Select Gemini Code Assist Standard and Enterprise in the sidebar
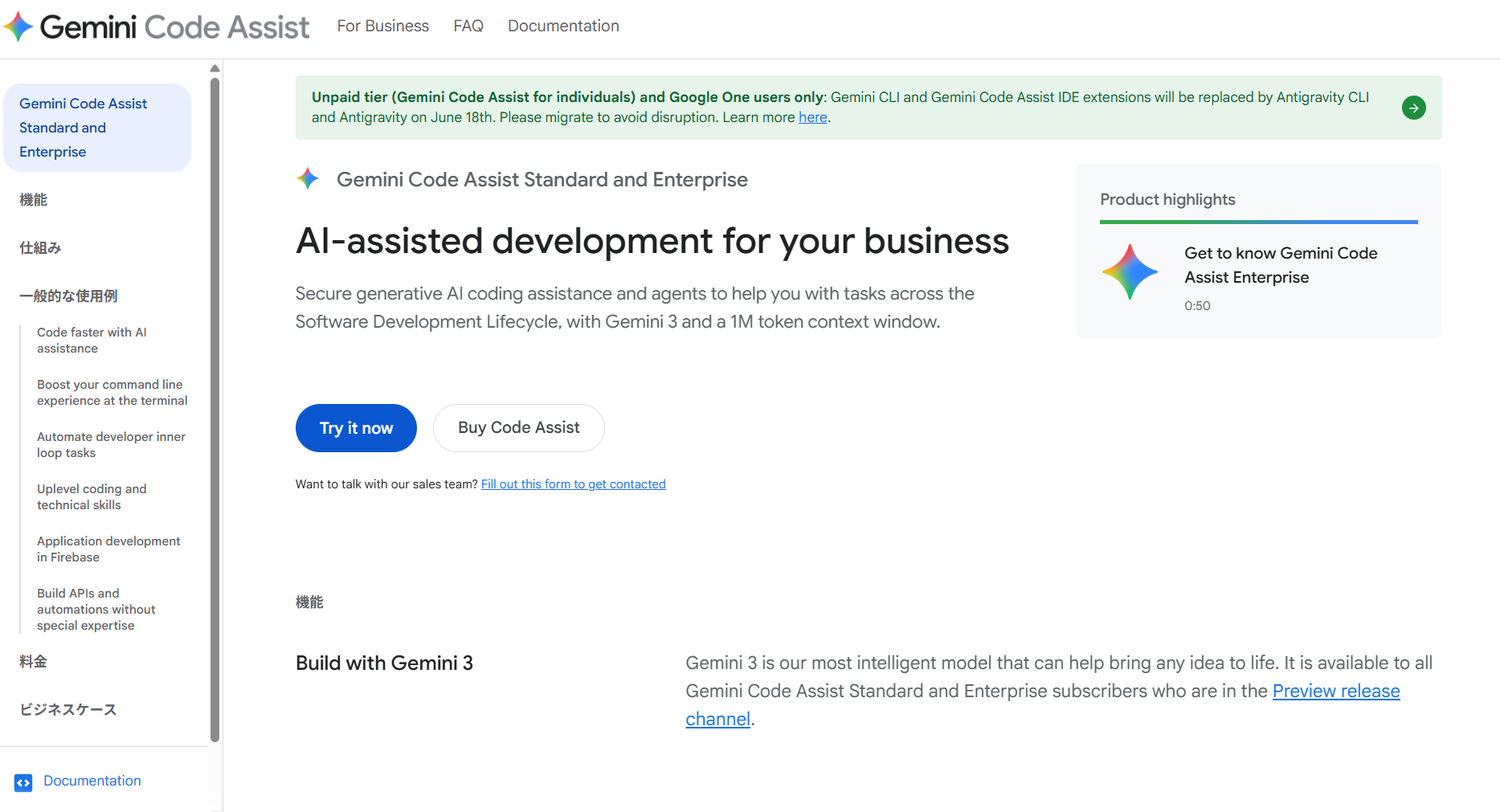 pos(97,128)
